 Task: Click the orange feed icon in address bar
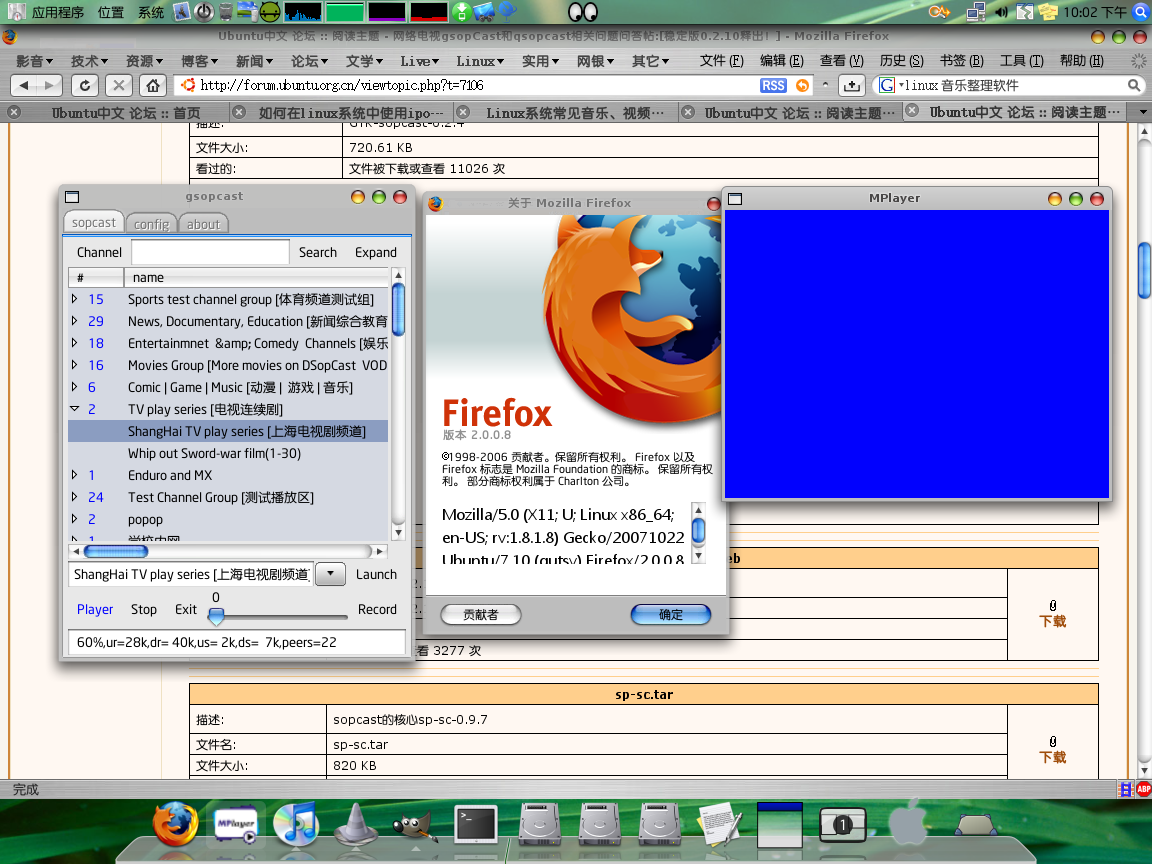pos(802,85)
